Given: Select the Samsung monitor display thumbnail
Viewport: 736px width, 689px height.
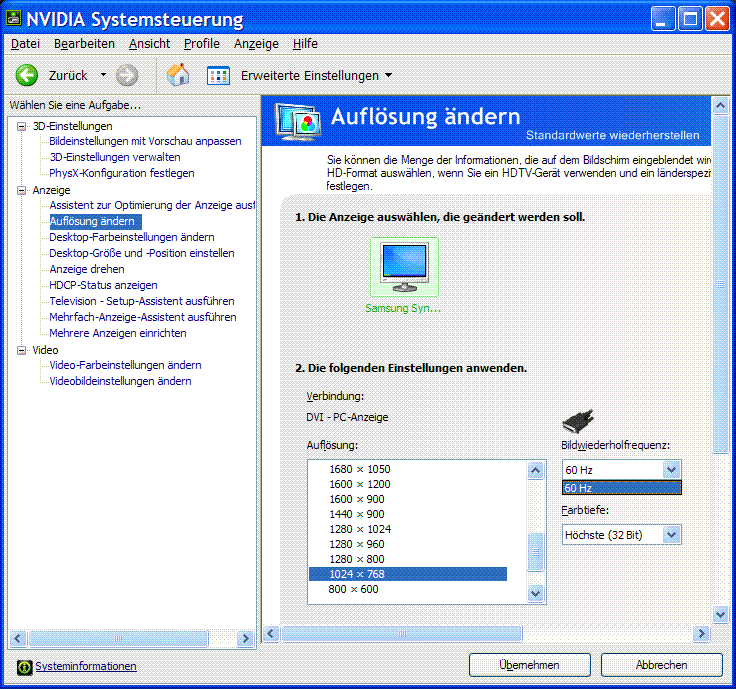Looking at the screenshot, I should 404,267.
